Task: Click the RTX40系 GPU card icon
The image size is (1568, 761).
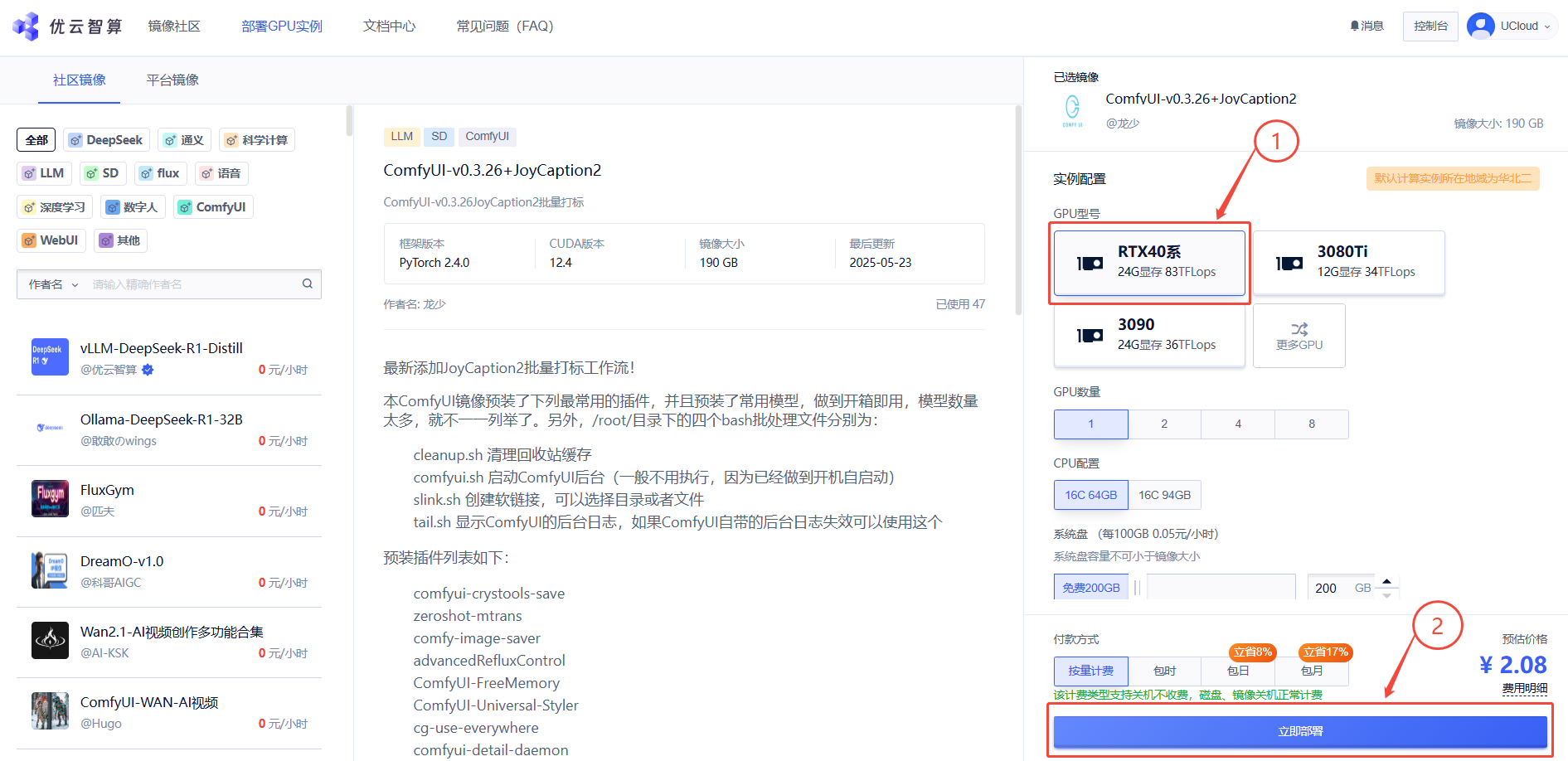Action: (1090, 263)
